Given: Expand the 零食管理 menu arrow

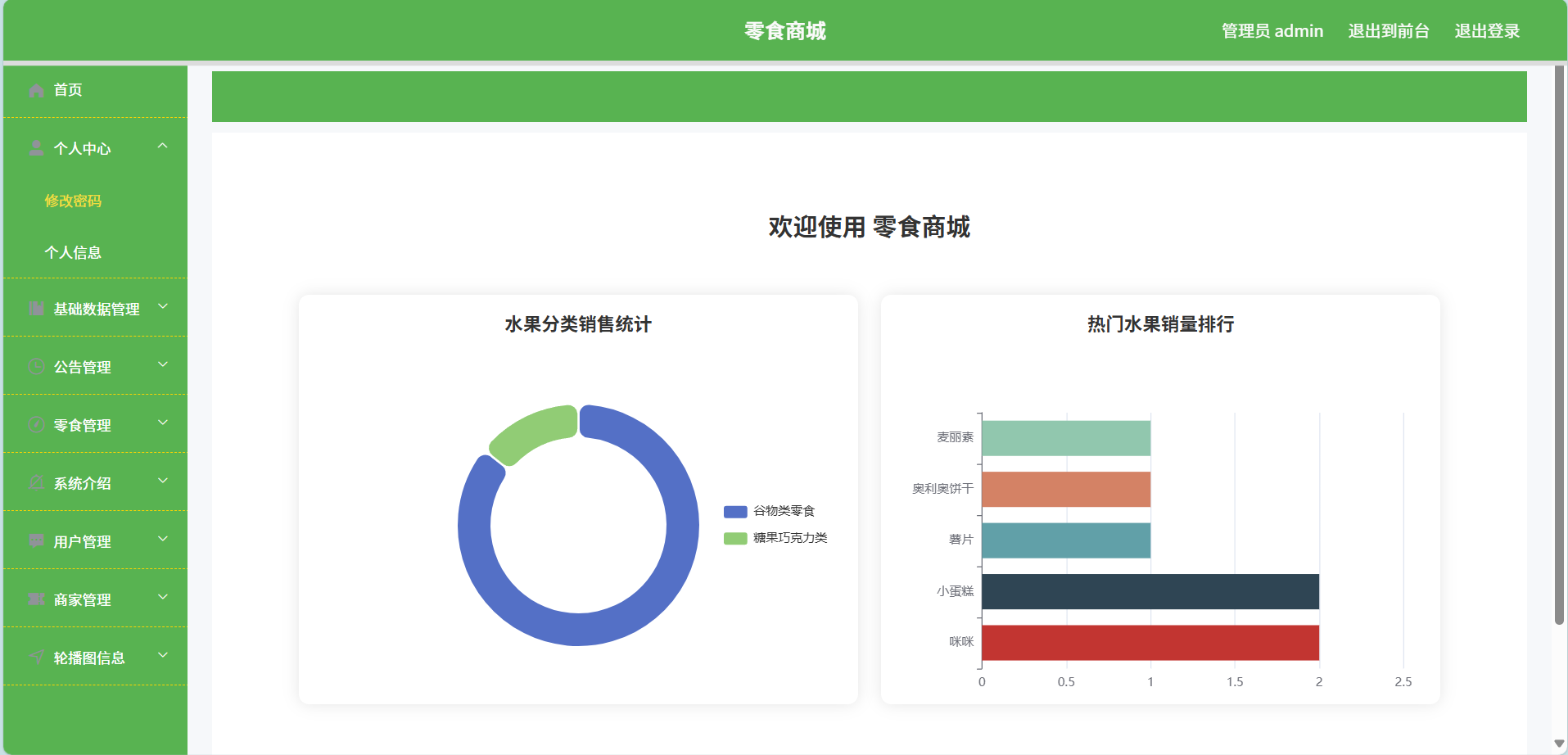Looking at the screenshot, I should 162,423.
